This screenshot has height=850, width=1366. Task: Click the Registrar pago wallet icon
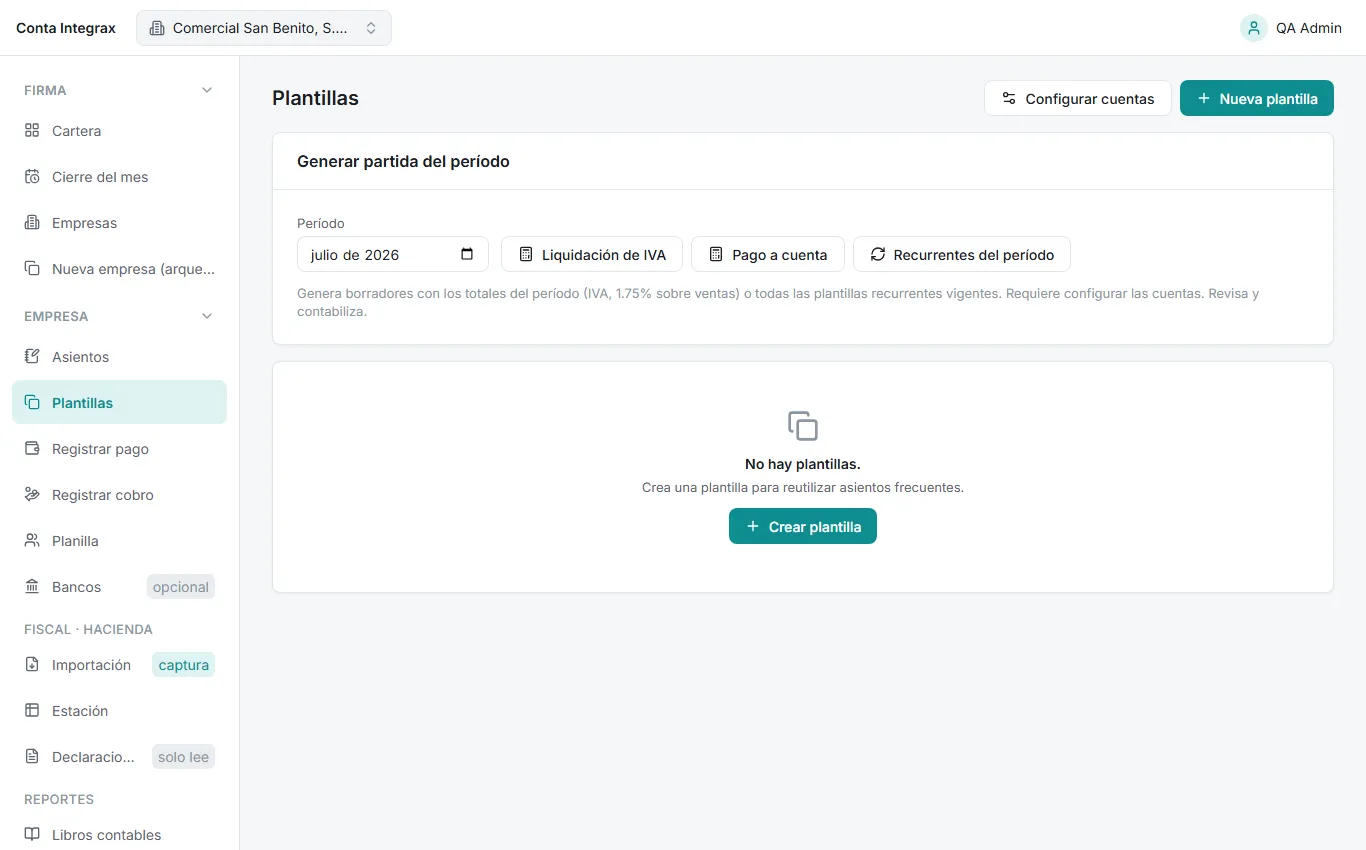point(32,449)
